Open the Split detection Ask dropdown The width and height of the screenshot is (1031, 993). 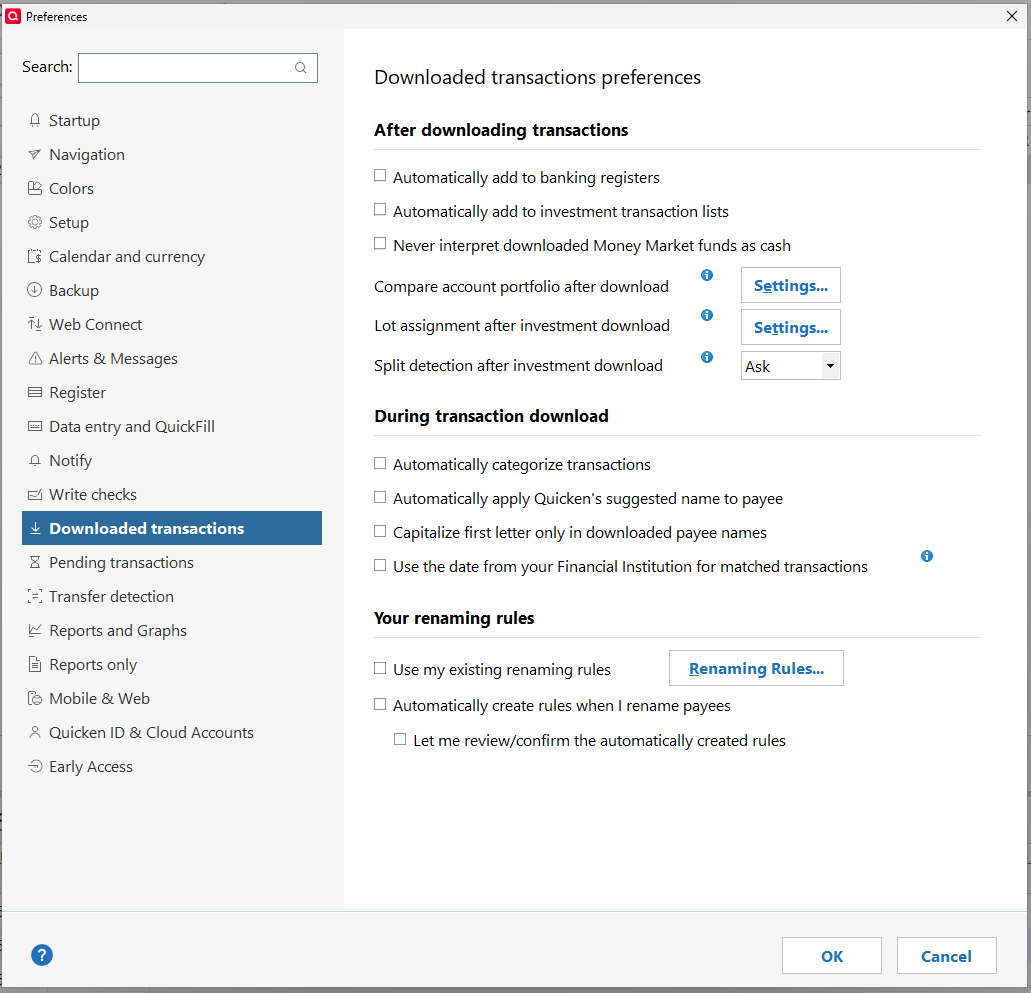click(x=790, y=366)
